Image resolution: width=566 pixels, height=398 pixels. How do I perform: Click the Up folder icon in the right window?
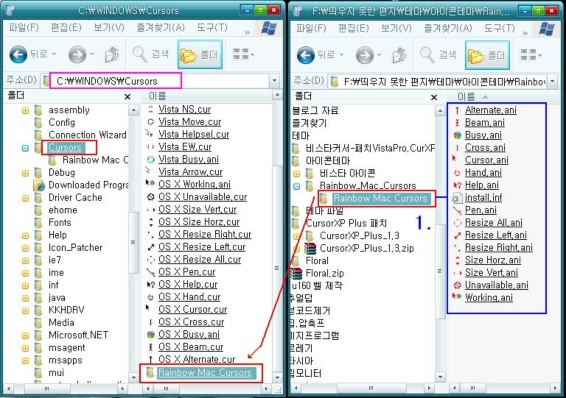399,56
